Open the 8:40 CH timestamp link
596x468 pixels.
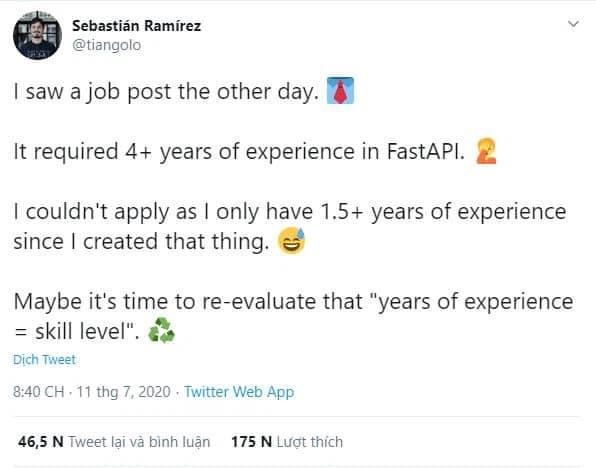point(39,392)
